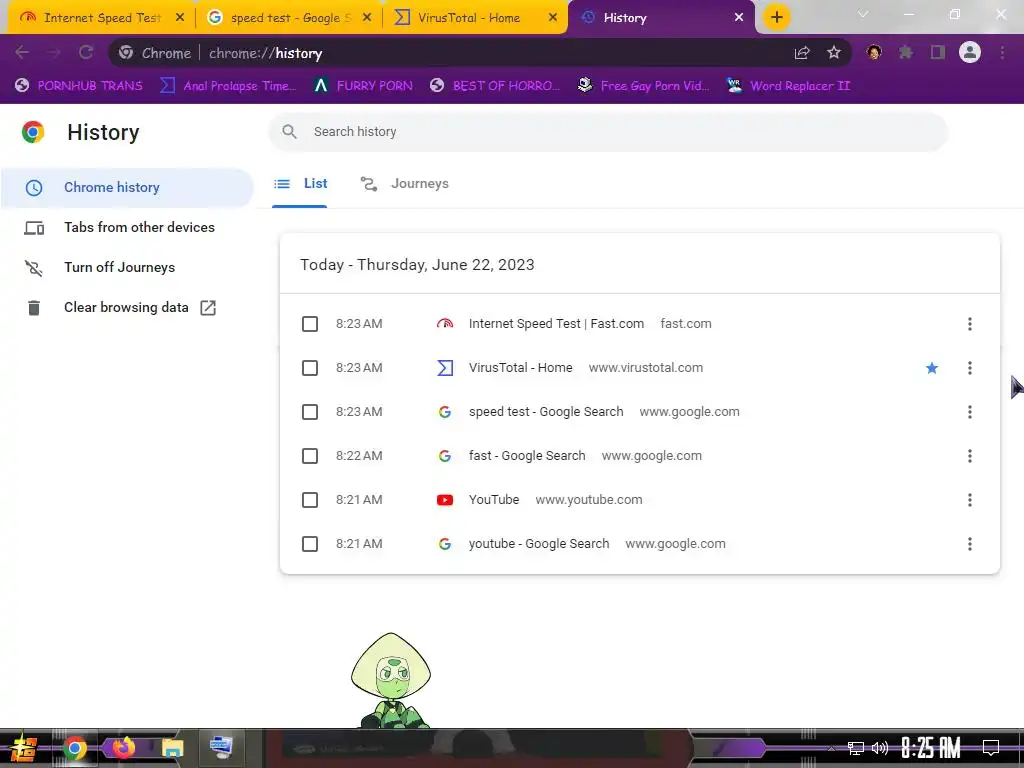Open the fast - Google Search history link
1024x768 pixels.
click(x=527, y=456)
